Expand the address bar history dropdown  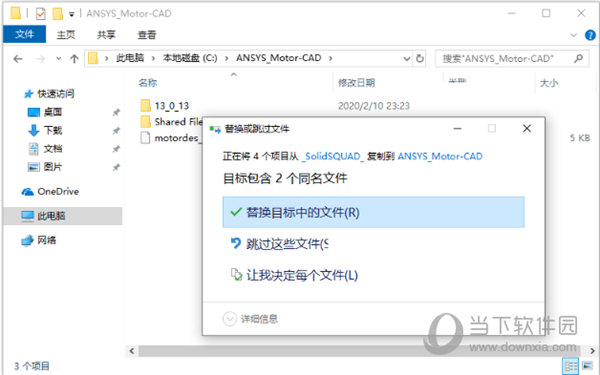407,59
